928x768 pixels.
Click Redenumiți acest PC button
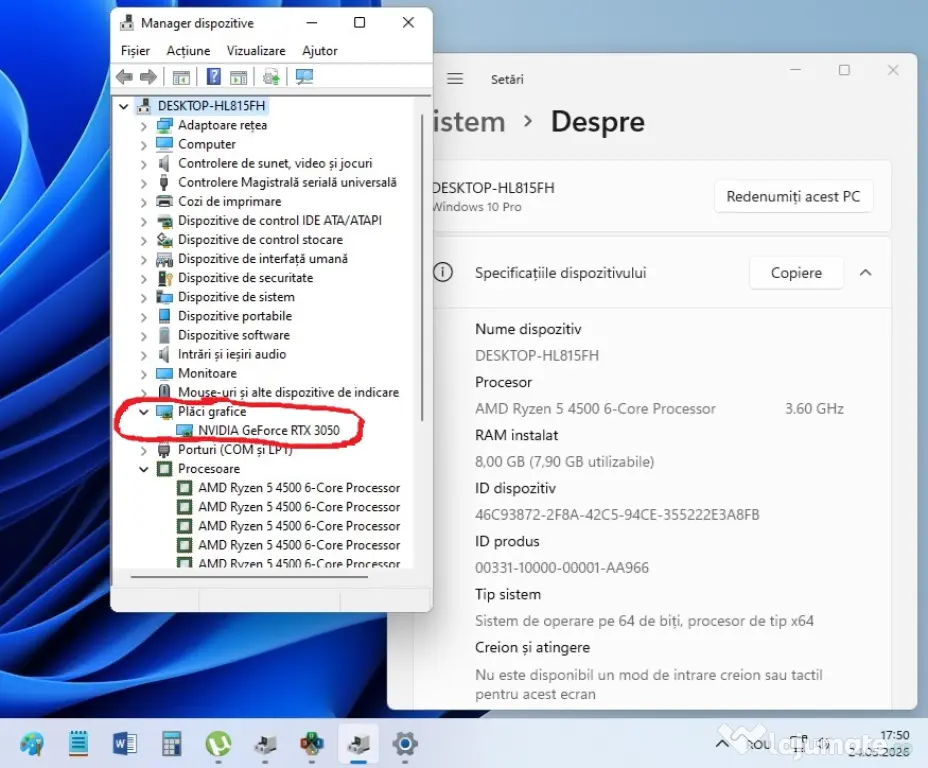793,196
